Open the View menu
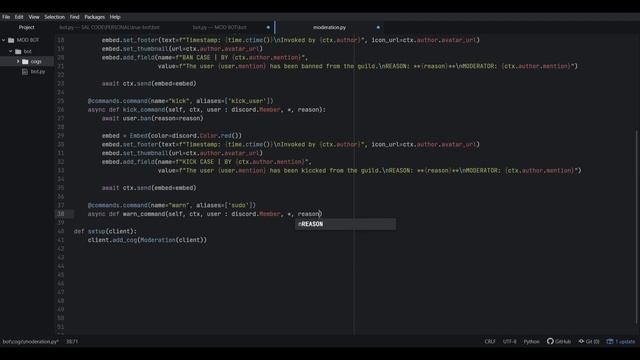 tap(34, 17)
